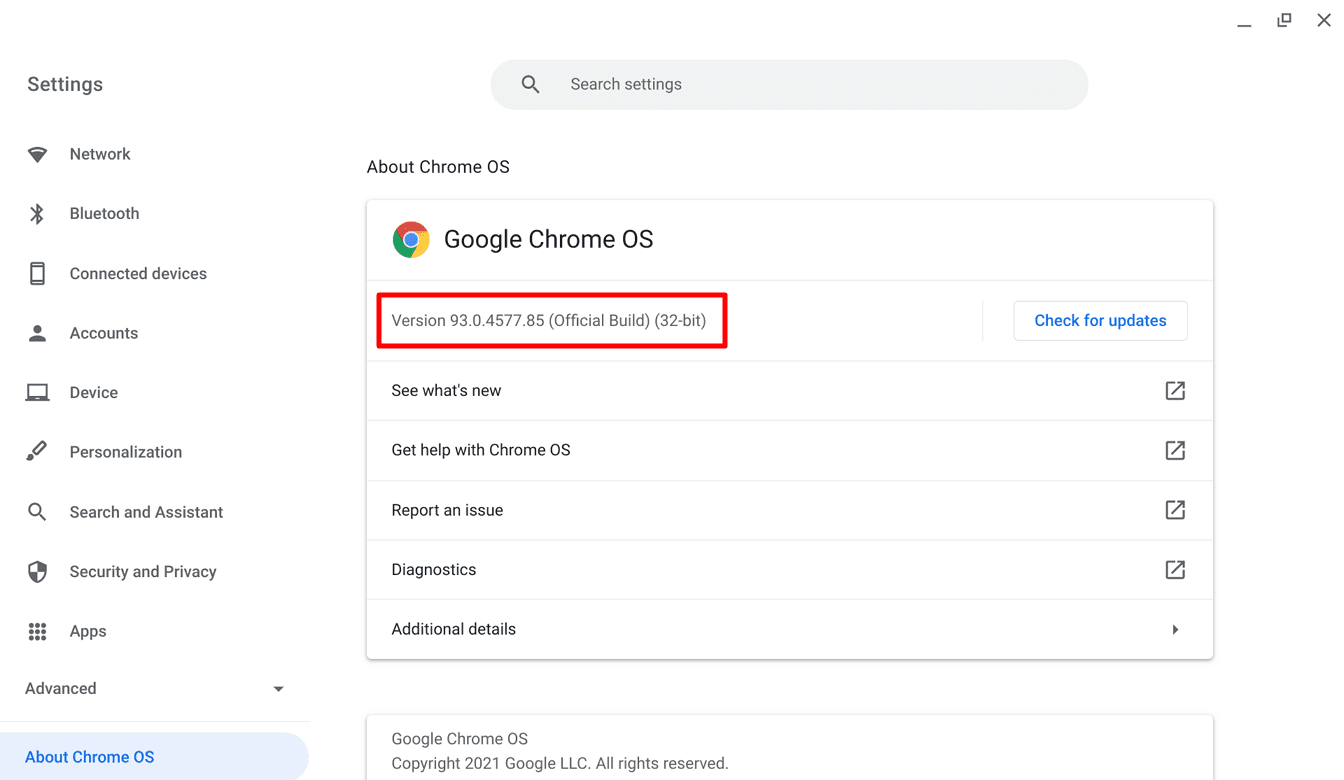Open Personalization via the paintbrush icon

pyautogui.click(x=37, y=451)
